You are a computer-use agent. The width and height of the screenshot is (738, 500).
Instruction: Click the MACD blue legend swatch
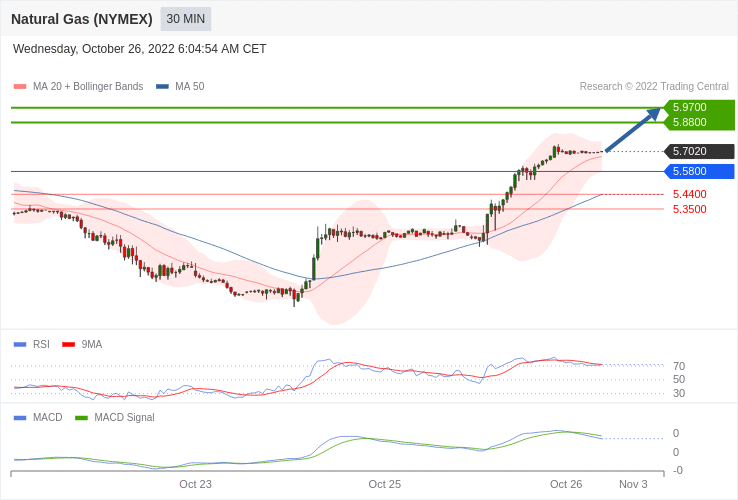pyautogui.click(x=20, y=418)
